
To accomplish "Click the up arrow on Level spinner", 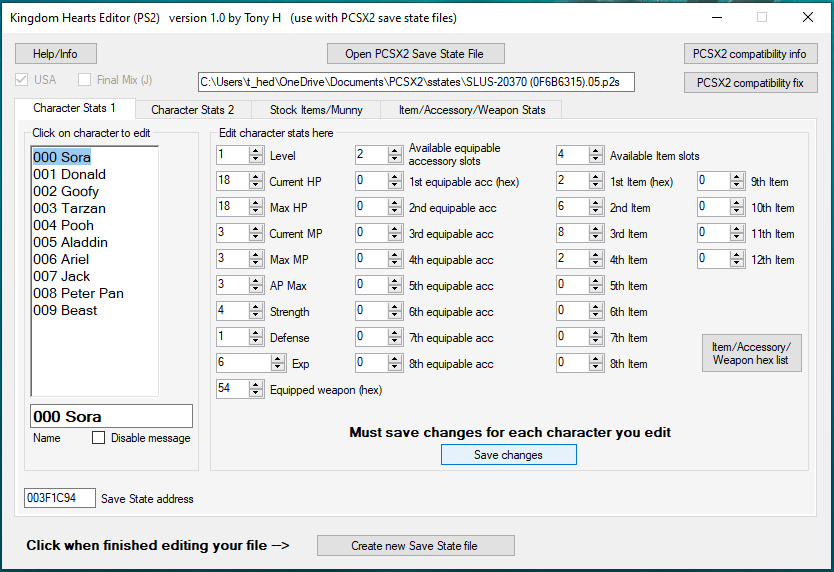I will point(257,151).
